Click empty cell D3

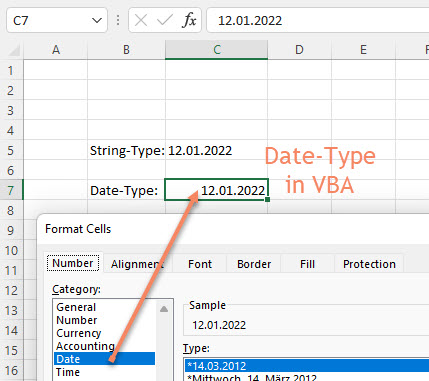click(x=299, y=110)
